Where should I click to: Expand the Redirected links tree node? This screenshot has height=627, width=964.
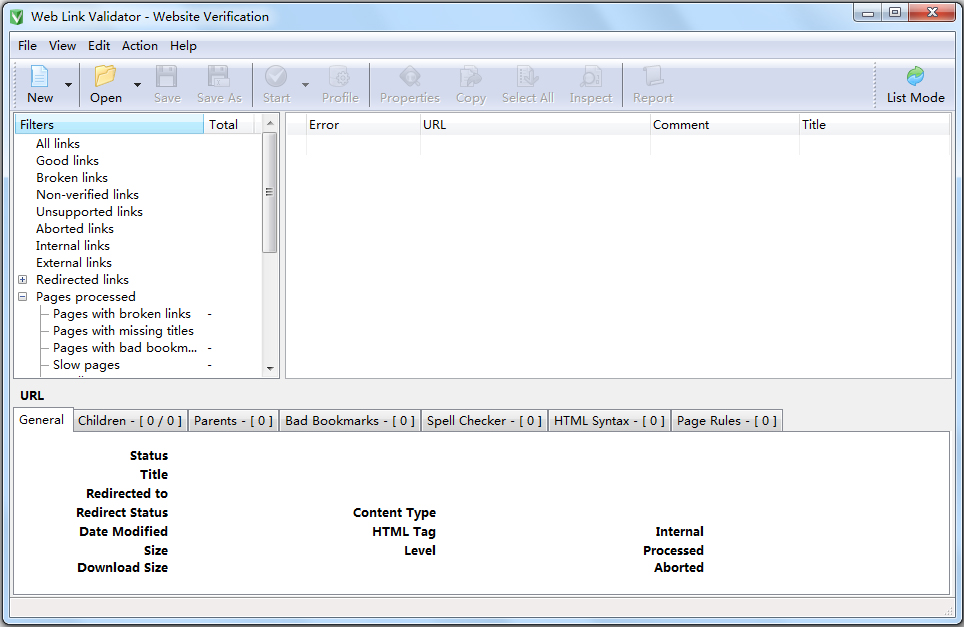coord(23,280)
